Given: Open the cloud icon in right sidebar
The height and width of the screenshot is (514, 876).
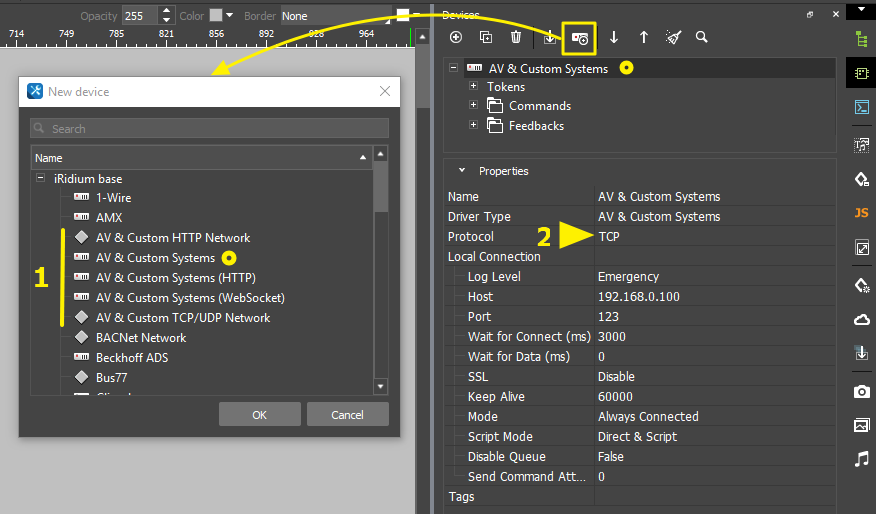Looking at the screenshot, I should click(x=861, y=319).
